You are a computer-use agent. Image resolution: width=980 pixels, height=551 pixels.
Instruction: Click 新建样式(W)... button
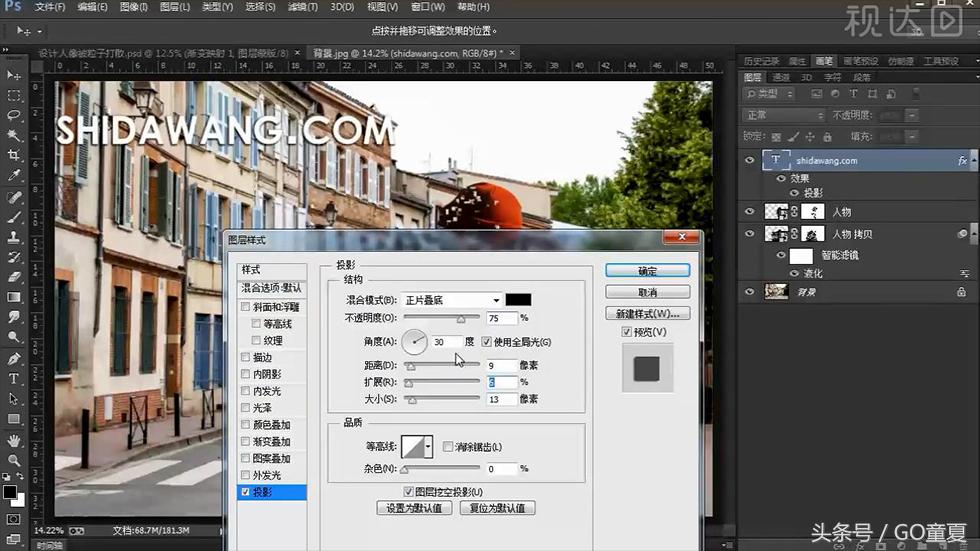pyautogui.click(x=648, y=313)
